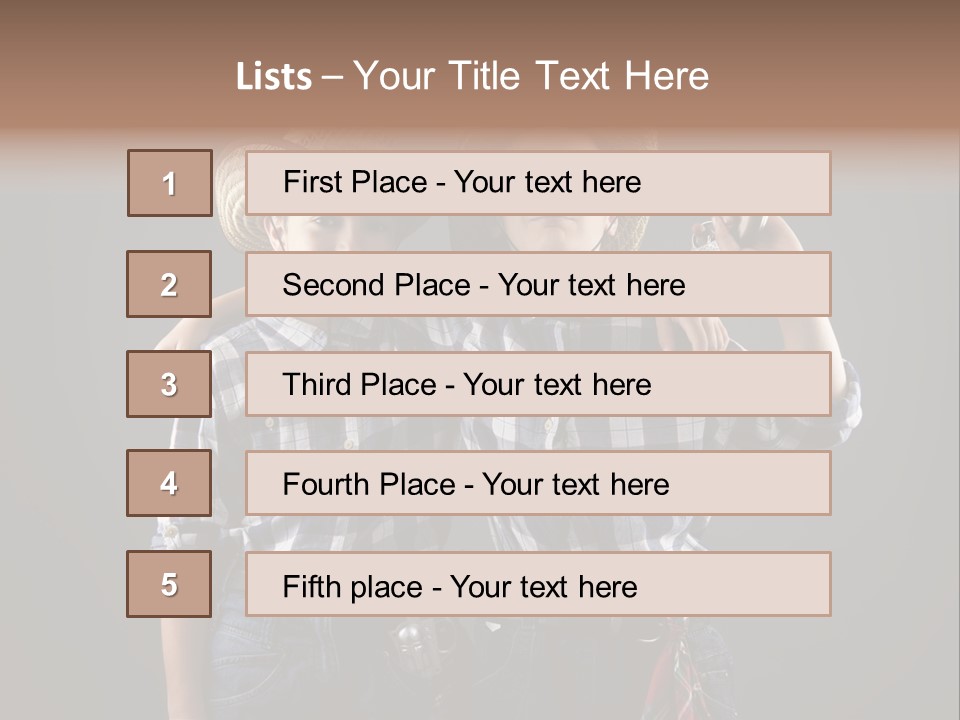
Task: Click "Your text here" in the third row
Action: [x=557, y=385]
